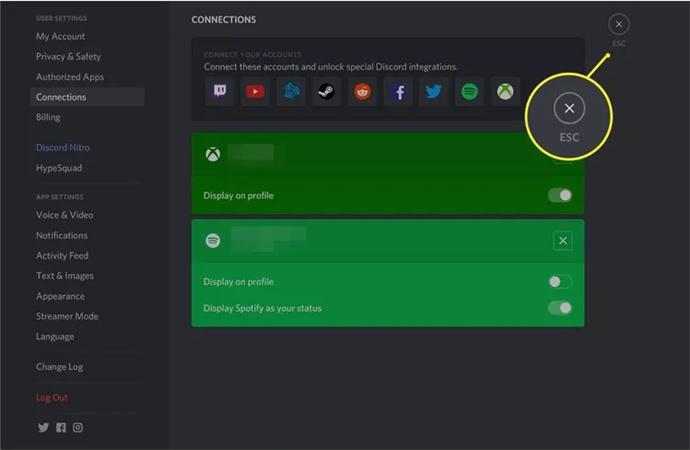
Task: Connect a Facebook account
Action: (398, 91)
